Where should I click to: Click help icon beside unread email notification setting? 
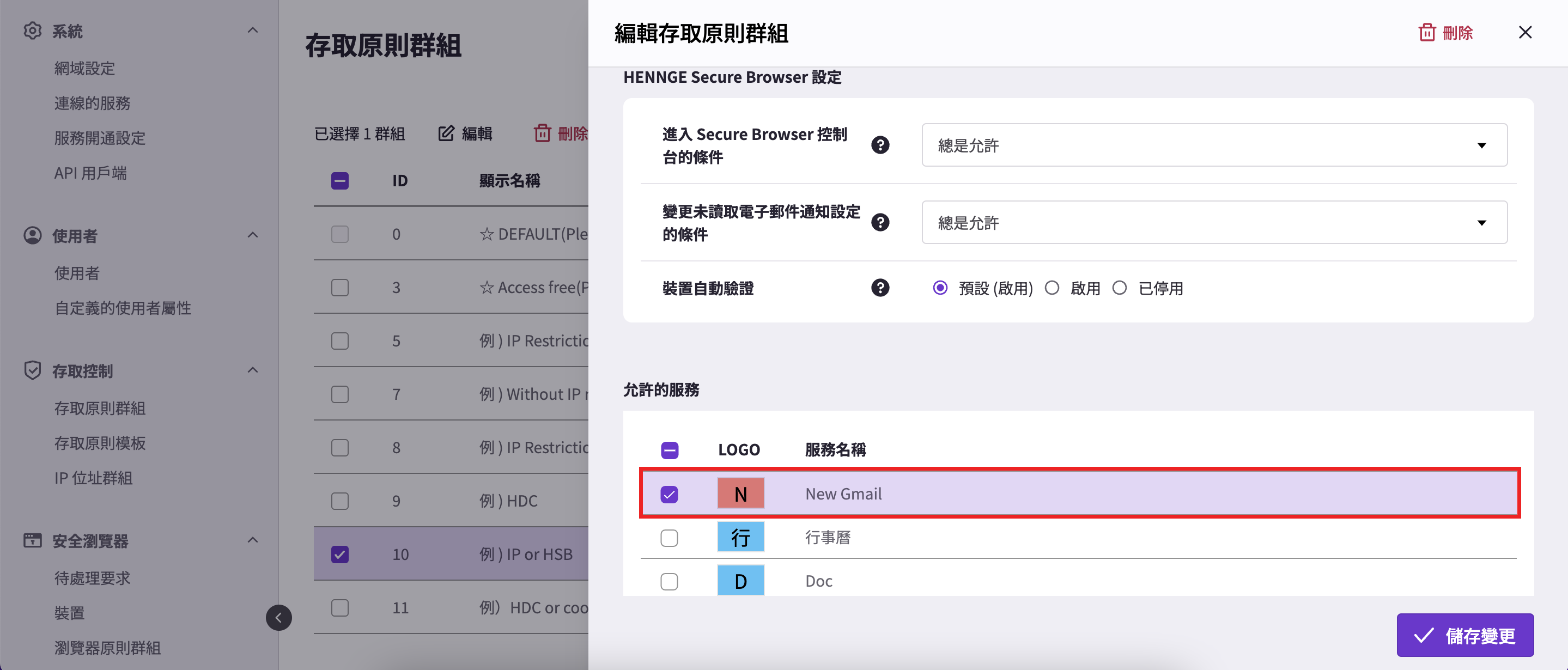pos(879,222)
